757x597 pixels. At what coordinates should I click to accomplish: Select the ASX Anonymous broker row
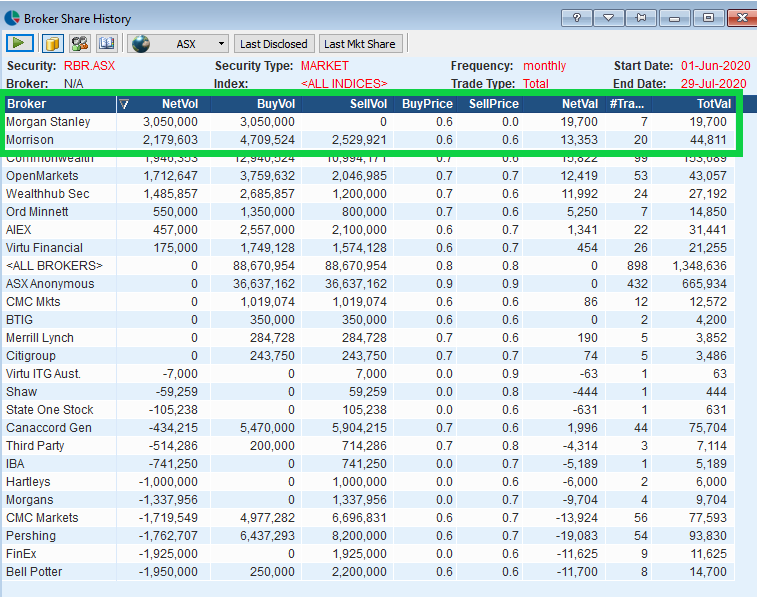(369, 284)
